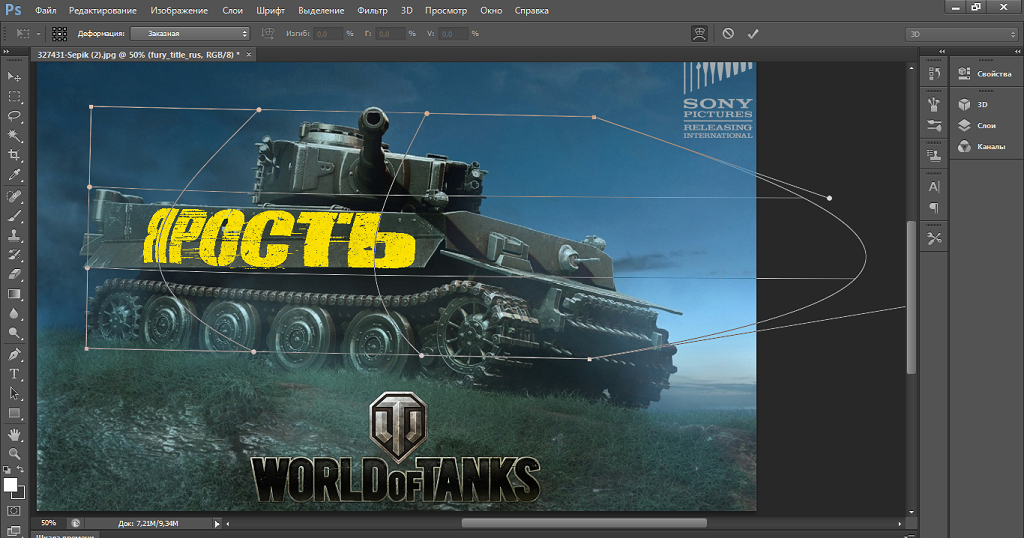
Task: Toggle Quick Mask mode
Action: (14, 511)
